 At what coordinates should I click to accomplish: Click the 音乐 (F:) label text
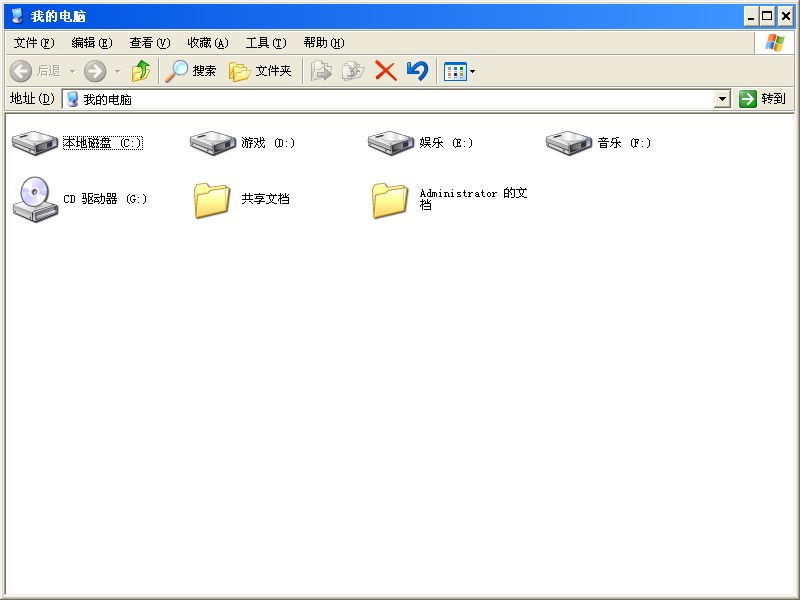[624, 143]
